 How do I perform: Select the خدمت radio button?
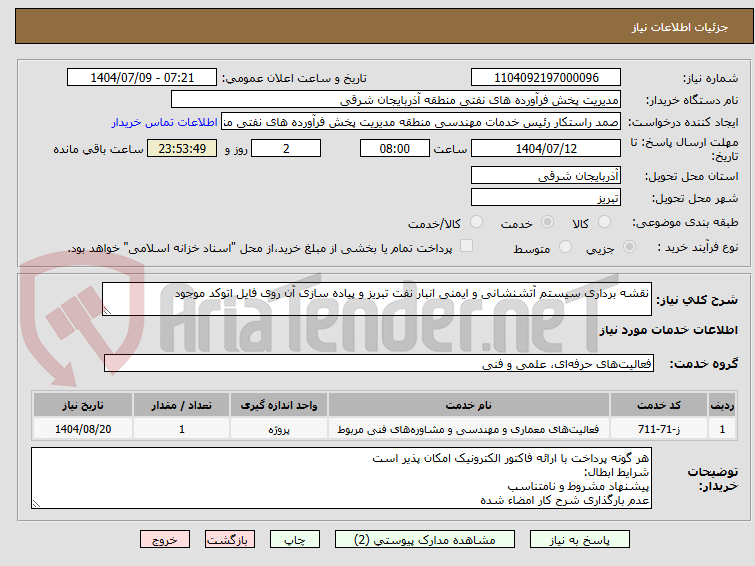tap(547, 222)
